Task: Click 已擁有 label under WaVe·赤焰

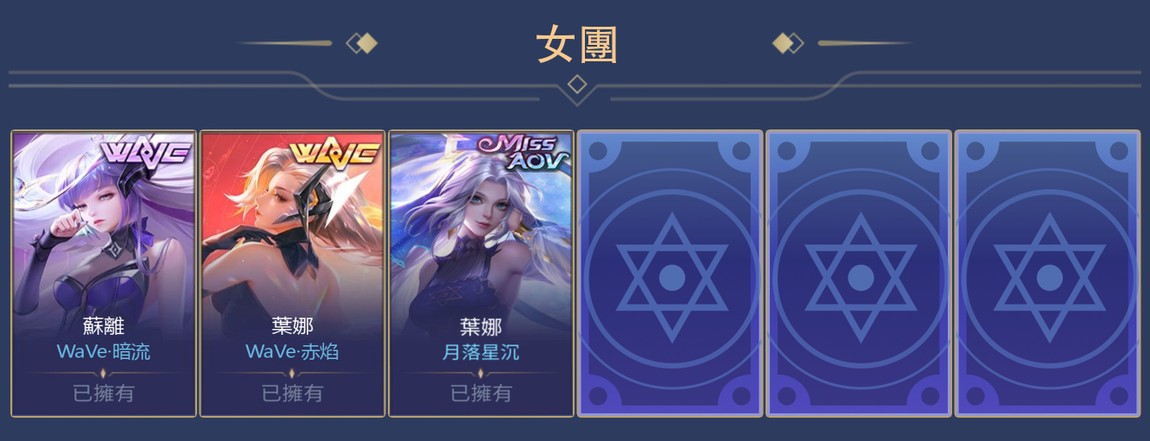Action: [293, 393]
